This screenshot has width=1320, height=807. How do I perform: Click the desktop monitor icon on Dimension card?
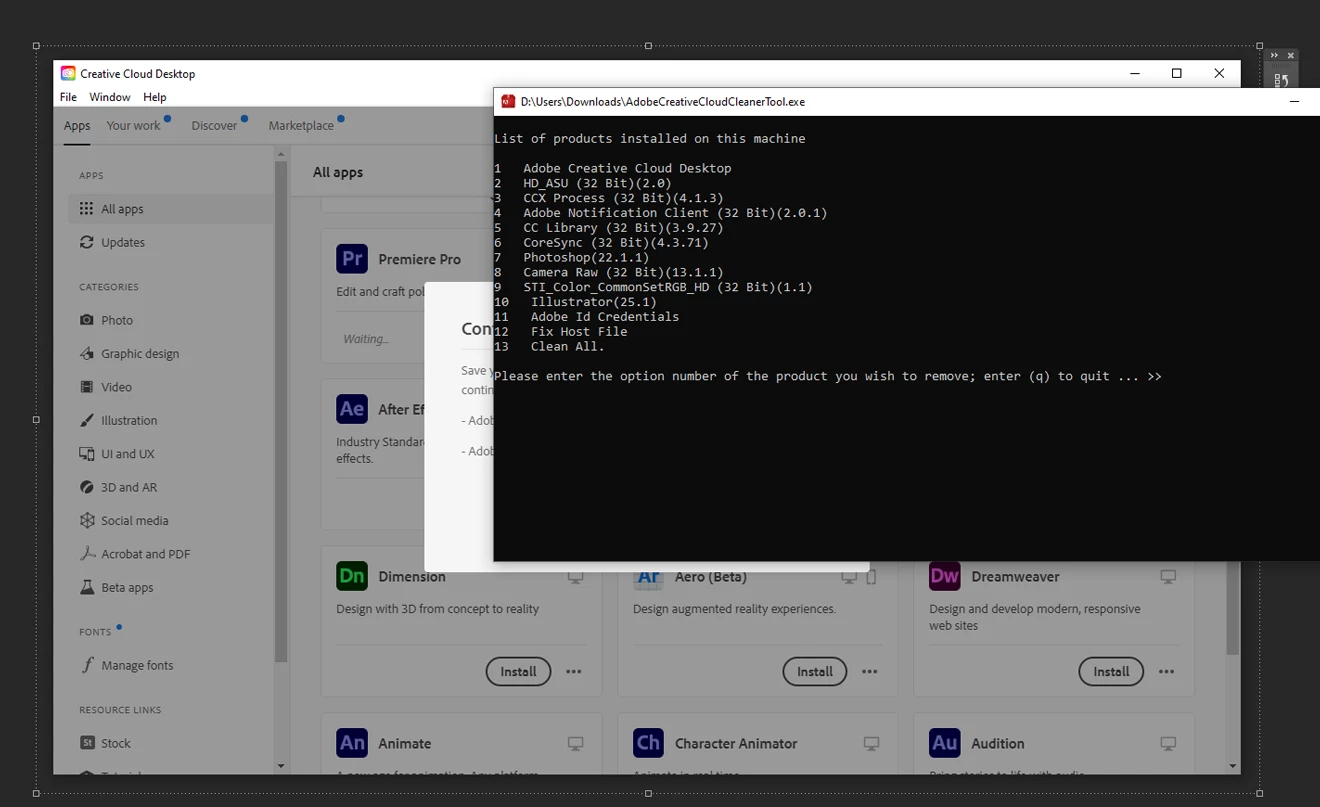(x=575, y=577)
